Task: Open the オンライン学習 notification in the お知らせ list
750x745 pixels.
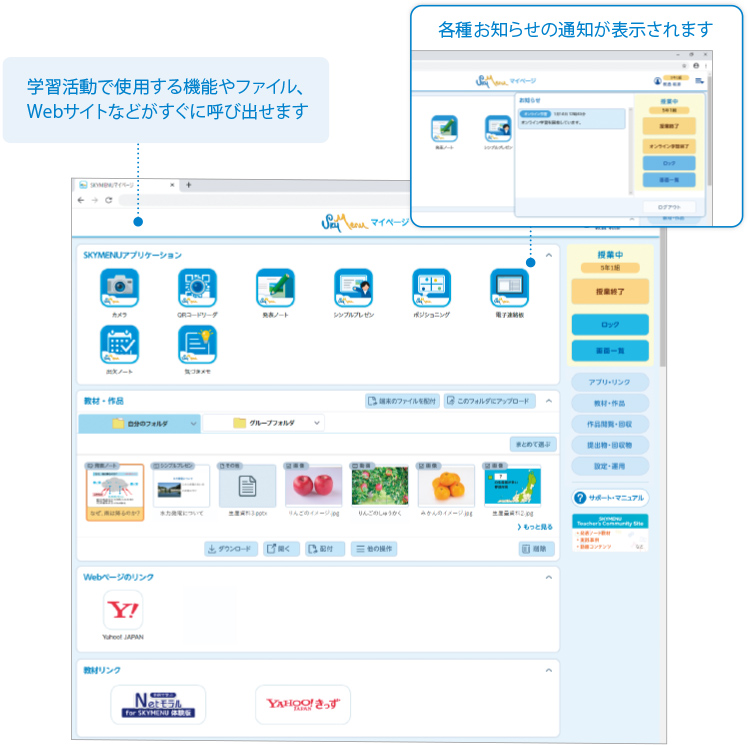Action: [572, 119]
